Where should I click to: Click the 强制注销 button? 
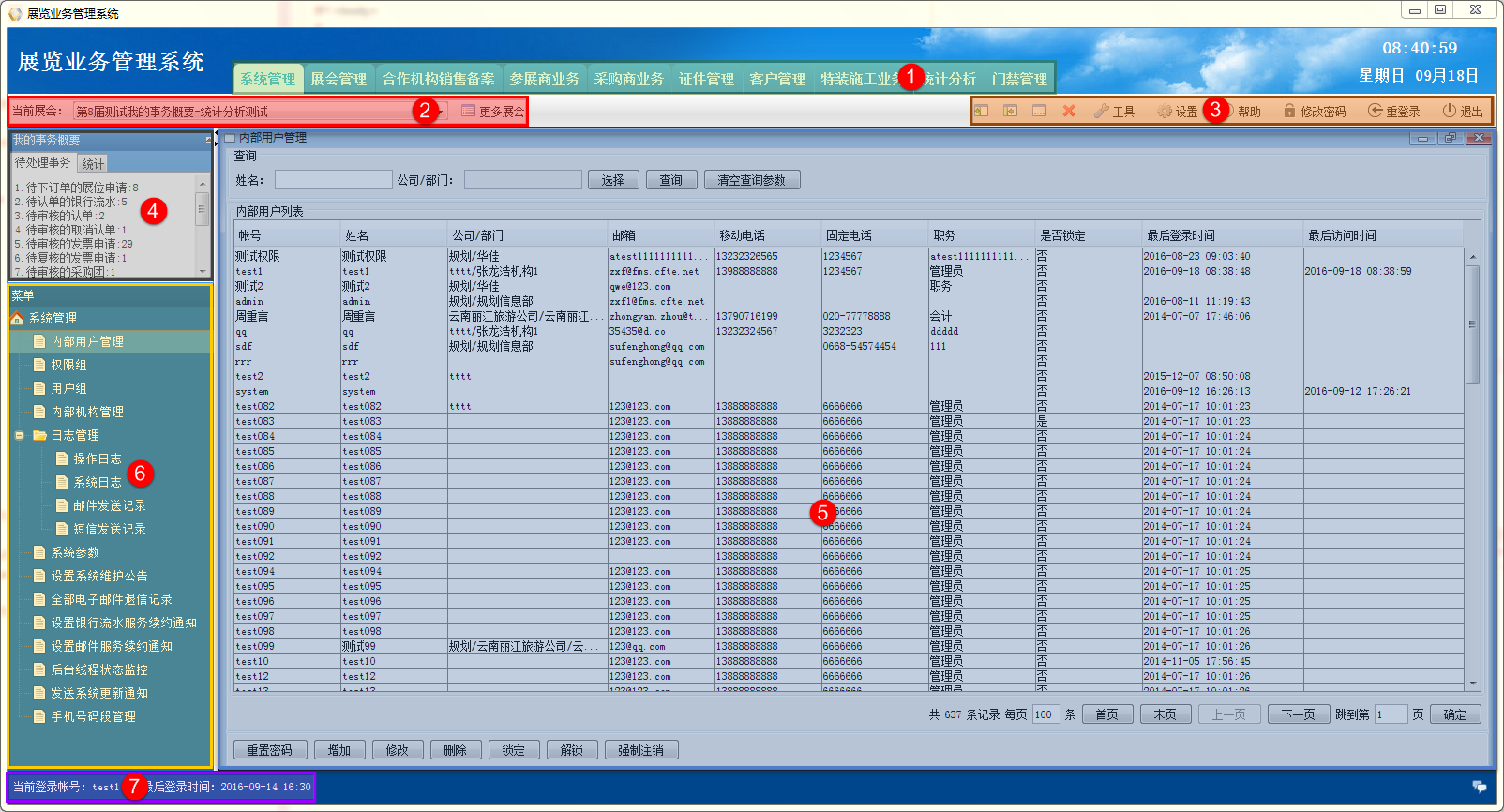(x=641, y=750)
